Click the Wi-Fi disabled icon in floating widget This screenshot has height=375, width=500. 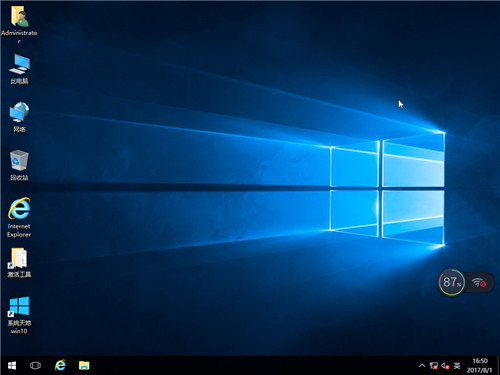(x=479, y=283)
